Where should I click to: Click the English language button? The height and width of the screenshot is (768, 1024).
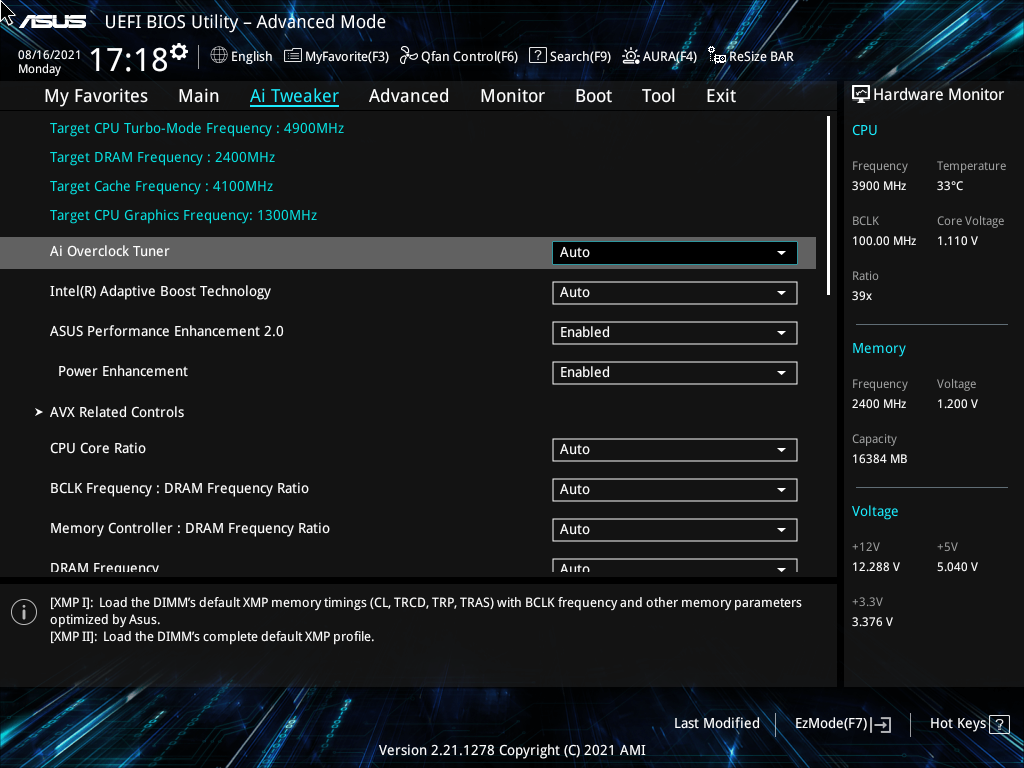(242, 56)
